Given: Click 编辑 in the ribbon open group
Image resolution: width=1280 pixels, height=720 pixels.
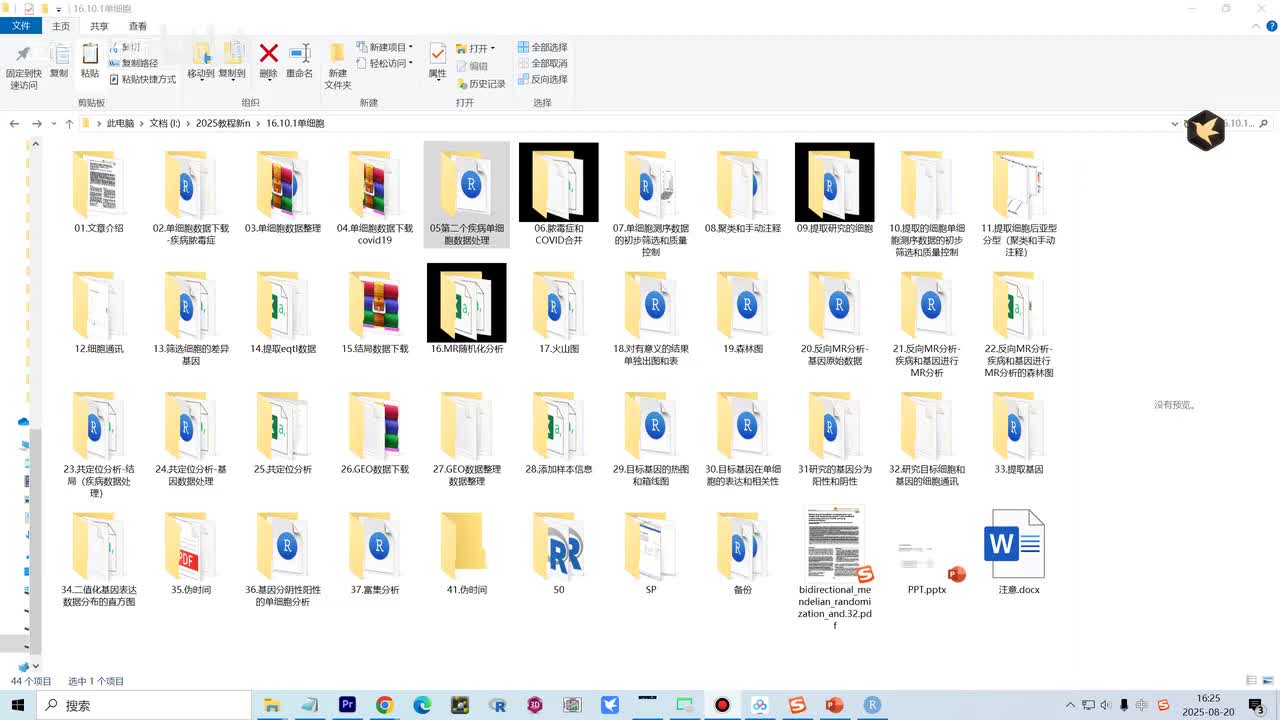Looking at the screenshot, I should [x=472, y=66].
